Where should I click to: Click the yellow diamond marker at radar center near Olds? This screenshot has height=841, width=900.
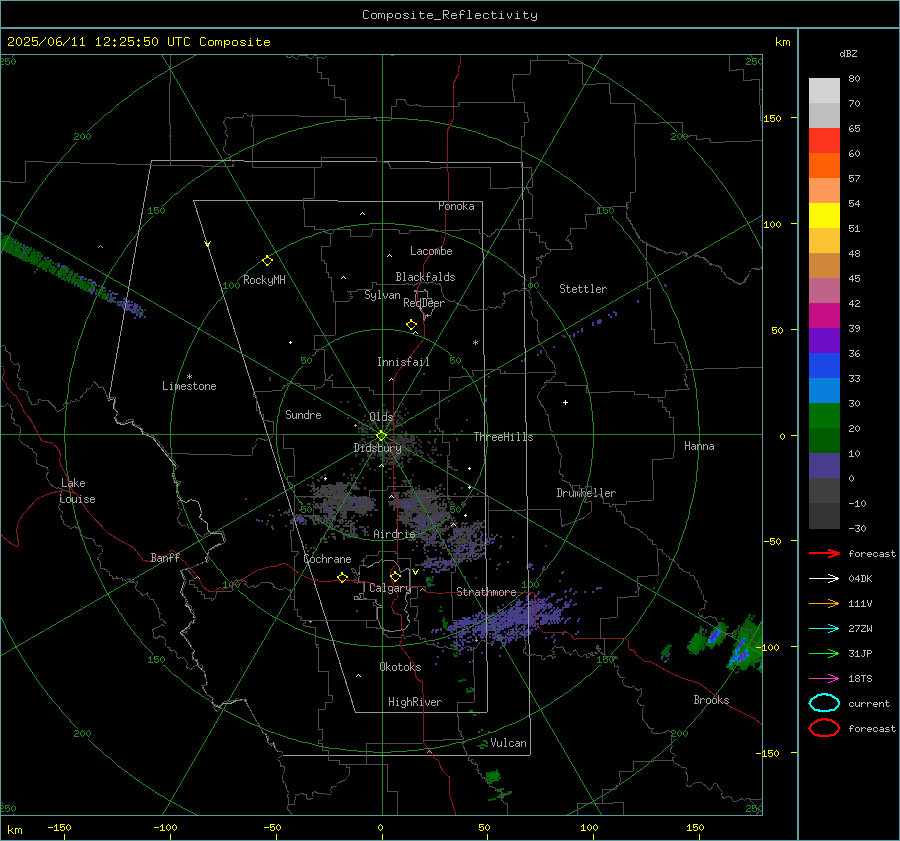[381, 436]
